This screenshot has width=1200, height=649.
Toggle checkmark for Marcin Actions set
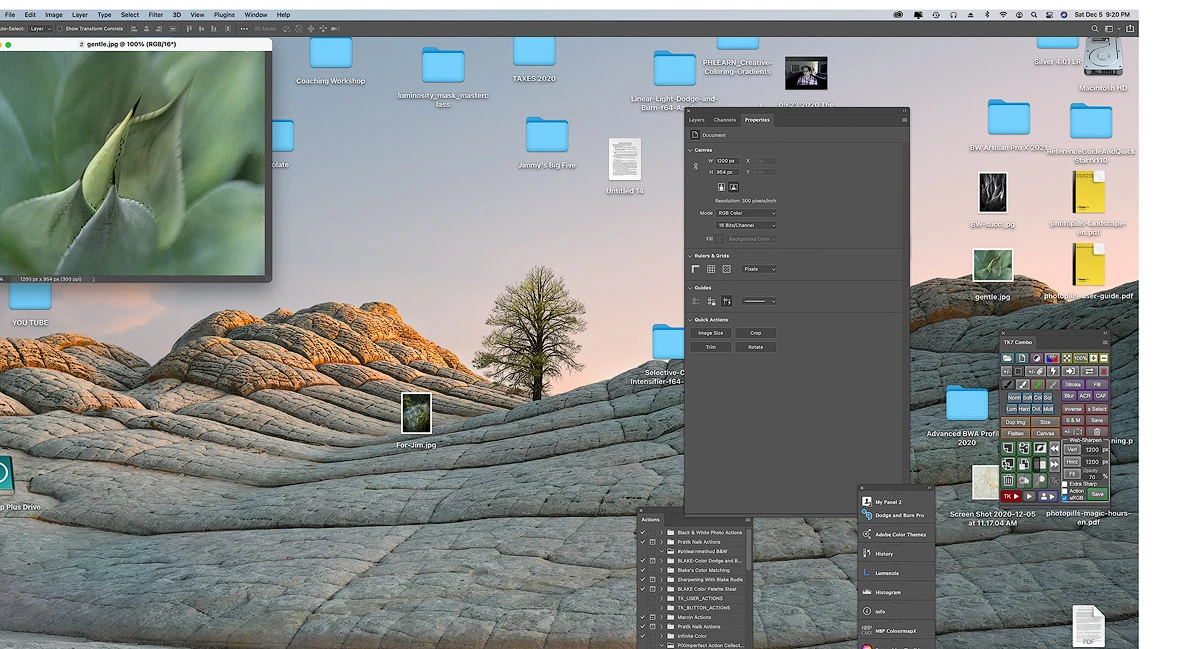click(x=643, y=617)
